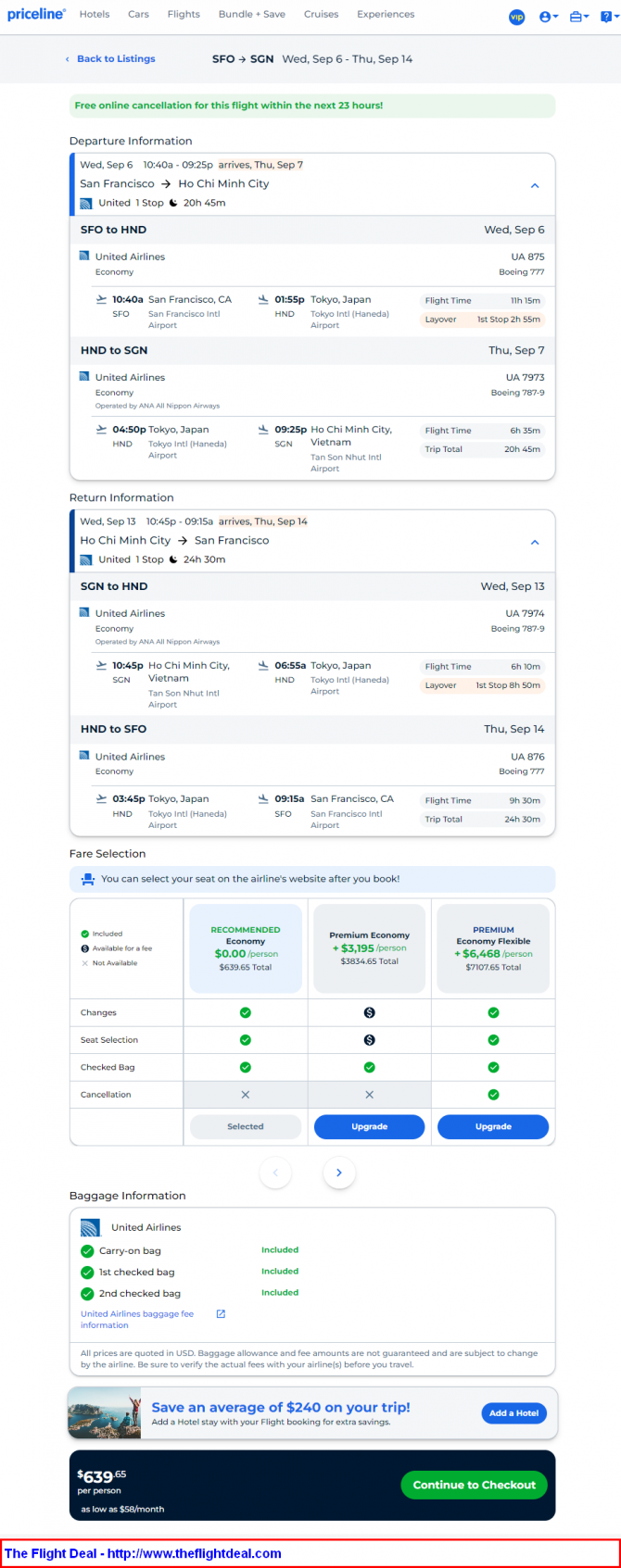Collapse the Departure Information flight details
Screen dimensions: 621x1568
pos(535,185)
